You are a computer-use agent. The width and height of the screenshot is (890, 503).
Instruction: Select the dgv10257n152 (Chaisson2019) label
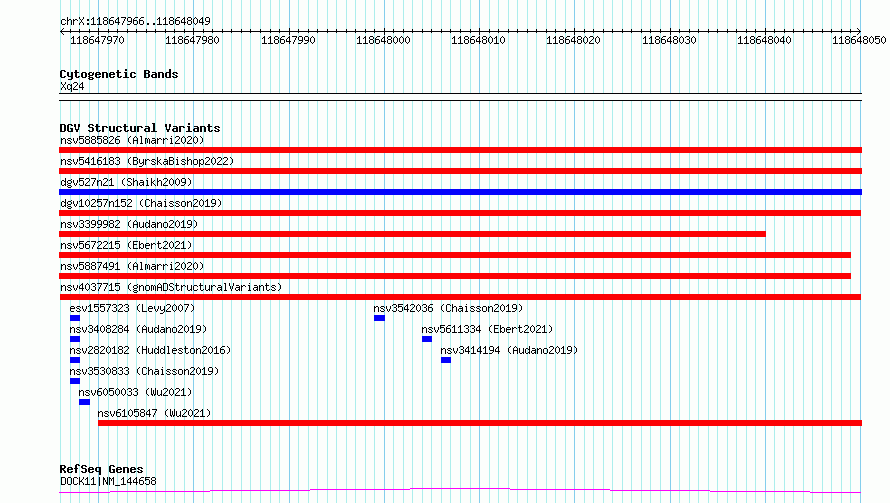141,203
